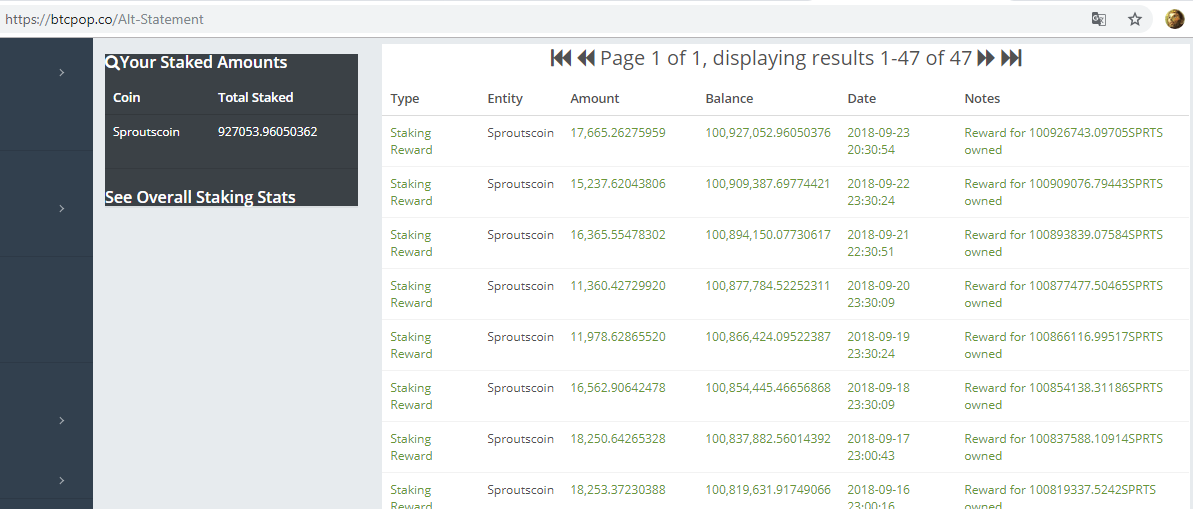This screenshot has height=509, width=1193.
Task: Click balance 100,819,631.91749066
Action: pyautogui.click(x=768, y=489)
